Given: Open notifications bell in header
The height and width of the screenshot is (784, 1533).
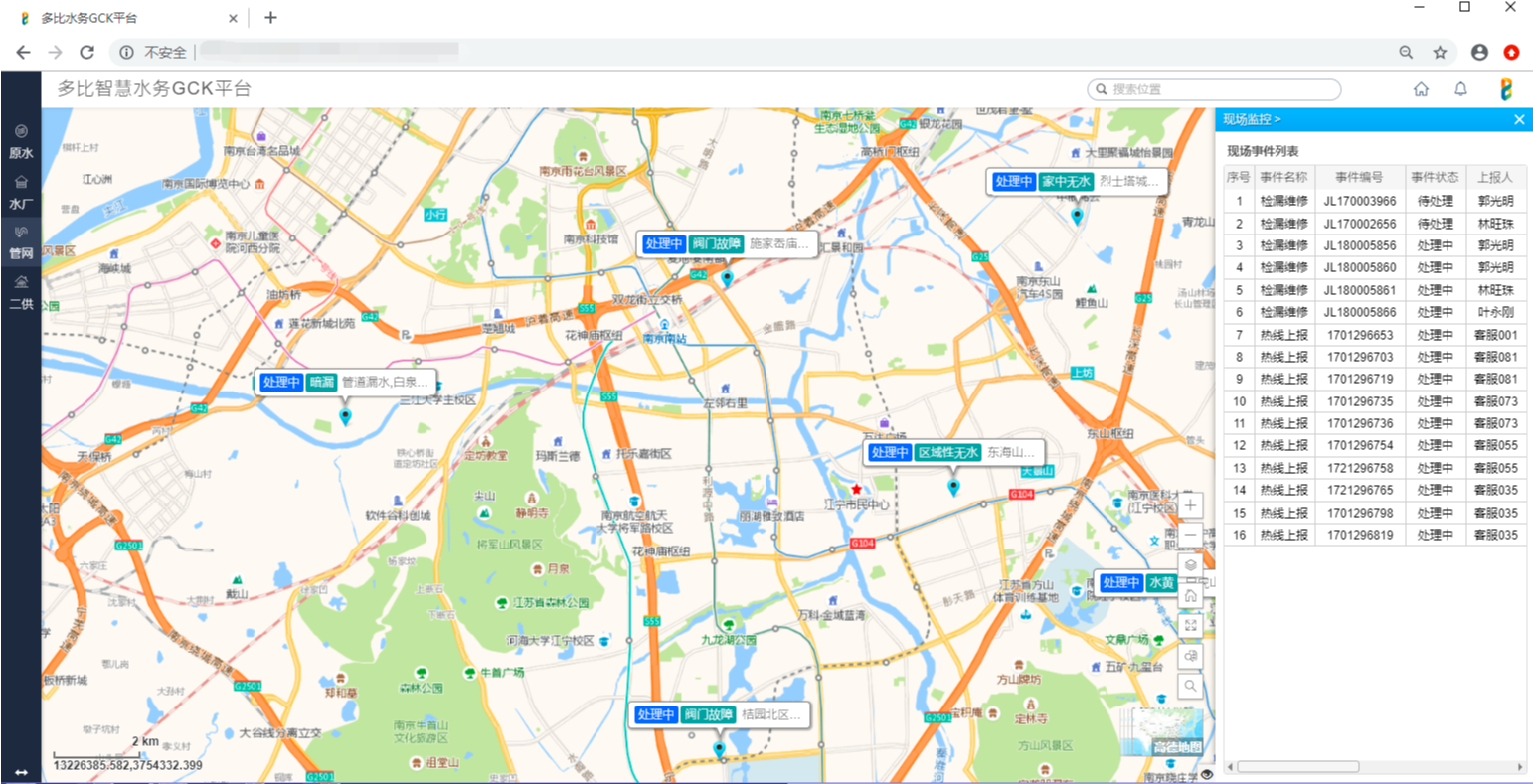Looking at the screenshot, I should 1460,89.
